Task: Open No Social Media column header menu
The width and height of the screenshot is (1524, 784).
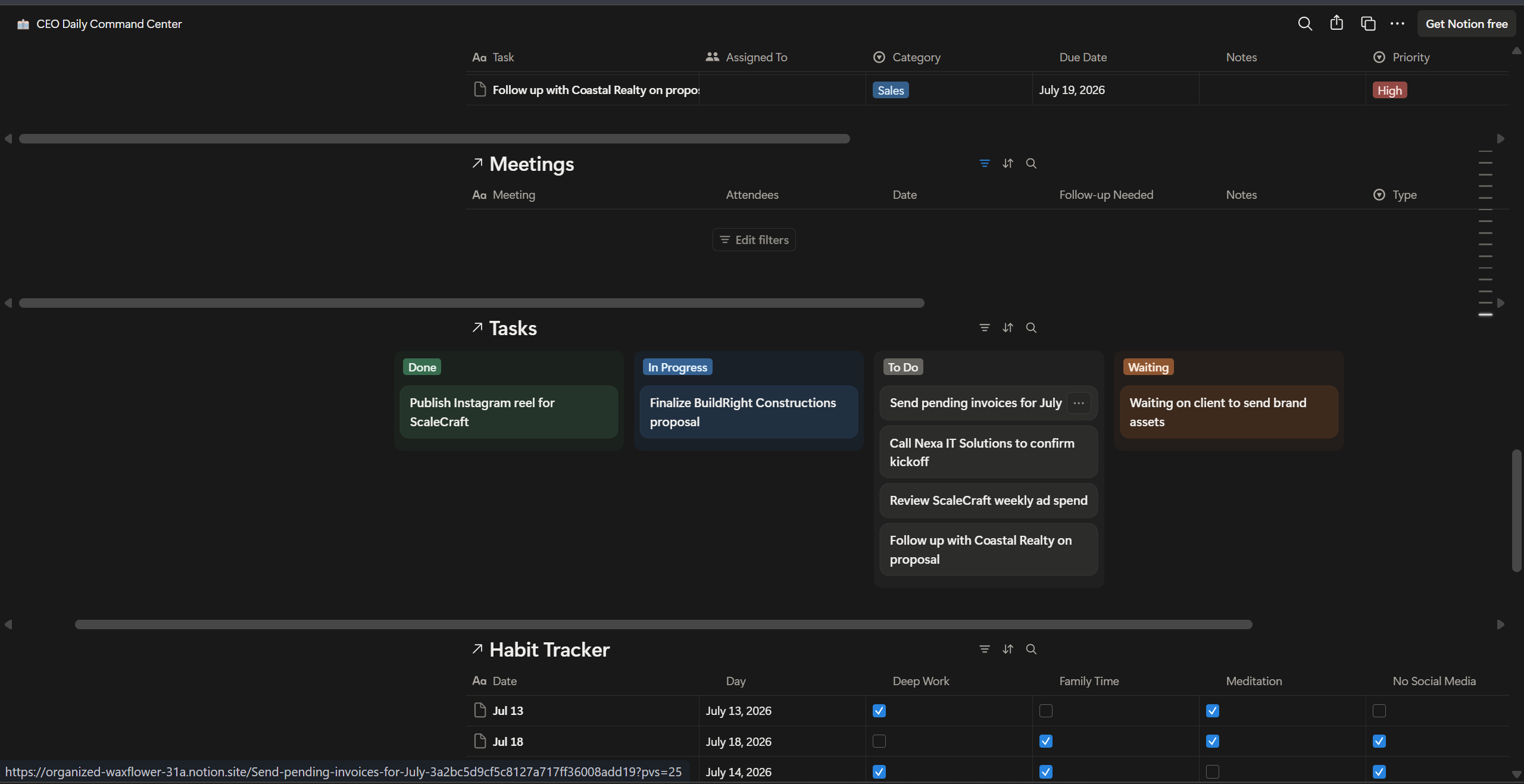Action: tap(1437, 681)
